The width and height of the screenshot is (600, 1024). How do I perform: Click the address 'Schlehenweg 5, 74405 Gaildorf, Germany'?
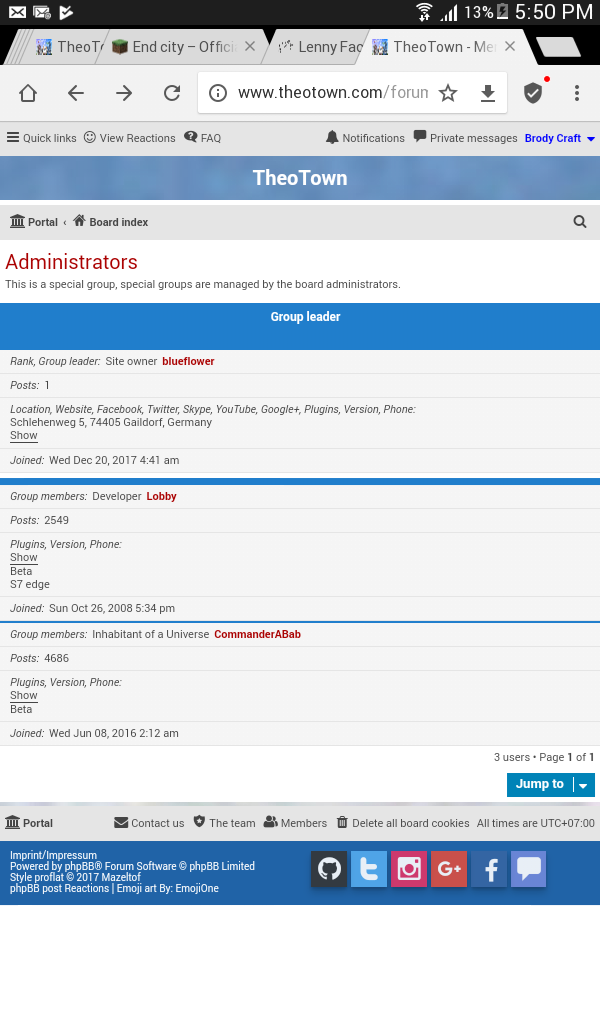(111, 423)
